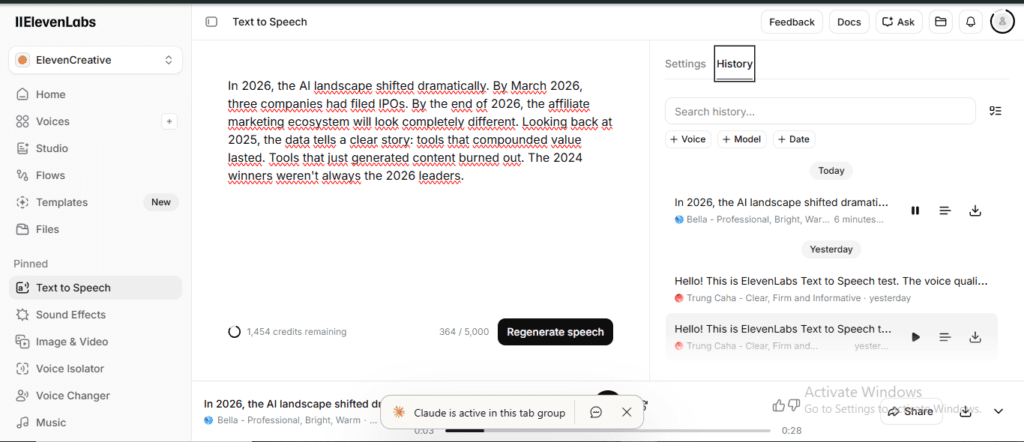The width and height of the screenshot is (1024, 442).
Task: Click Text to Speech page title
Action: point(270,22)
